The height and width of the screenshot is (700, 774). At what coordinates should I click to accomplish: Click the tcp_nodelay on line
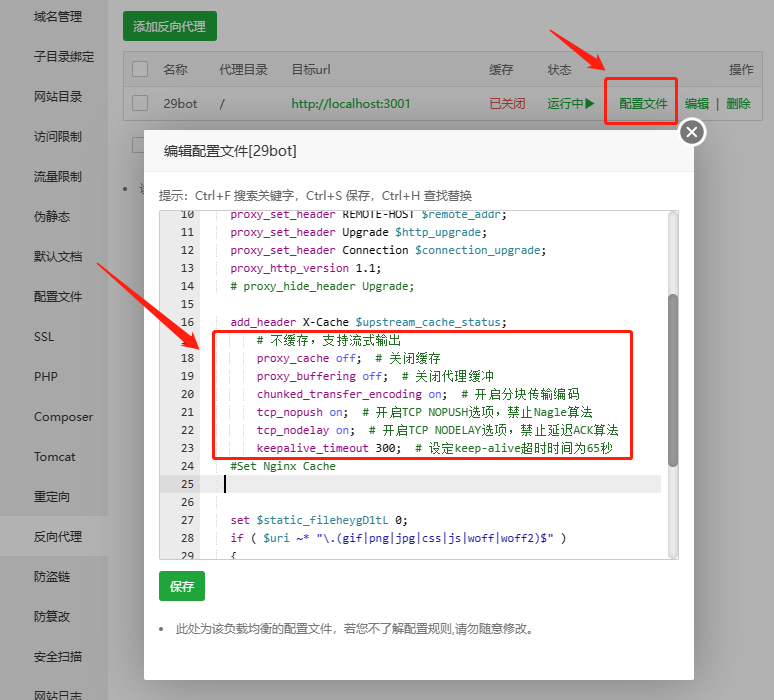(x=437, y=430)
